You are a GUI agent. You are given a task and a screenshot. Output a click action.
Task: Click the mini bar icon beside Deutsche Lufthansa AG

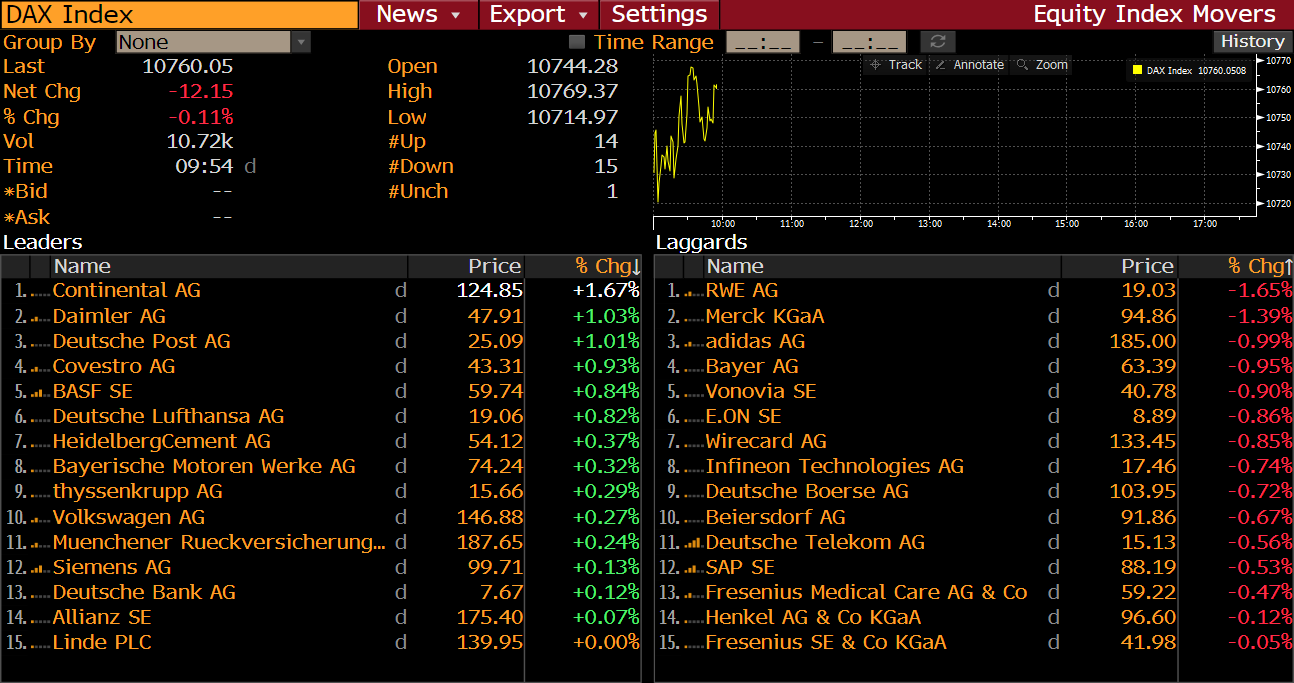coord(41,417)
